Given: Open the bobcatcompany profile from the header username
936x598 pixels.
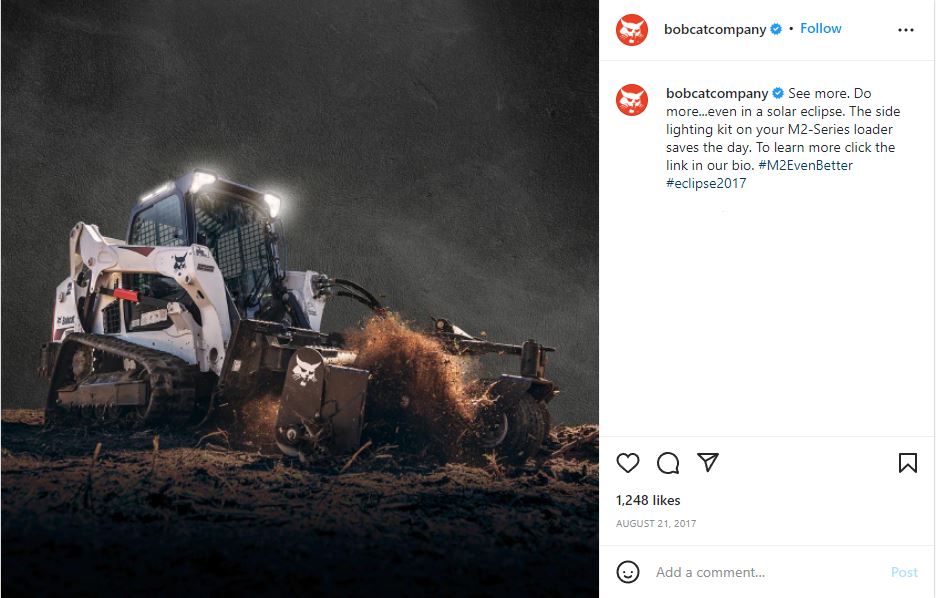Looking at the screenshot, I should (715, 29).
